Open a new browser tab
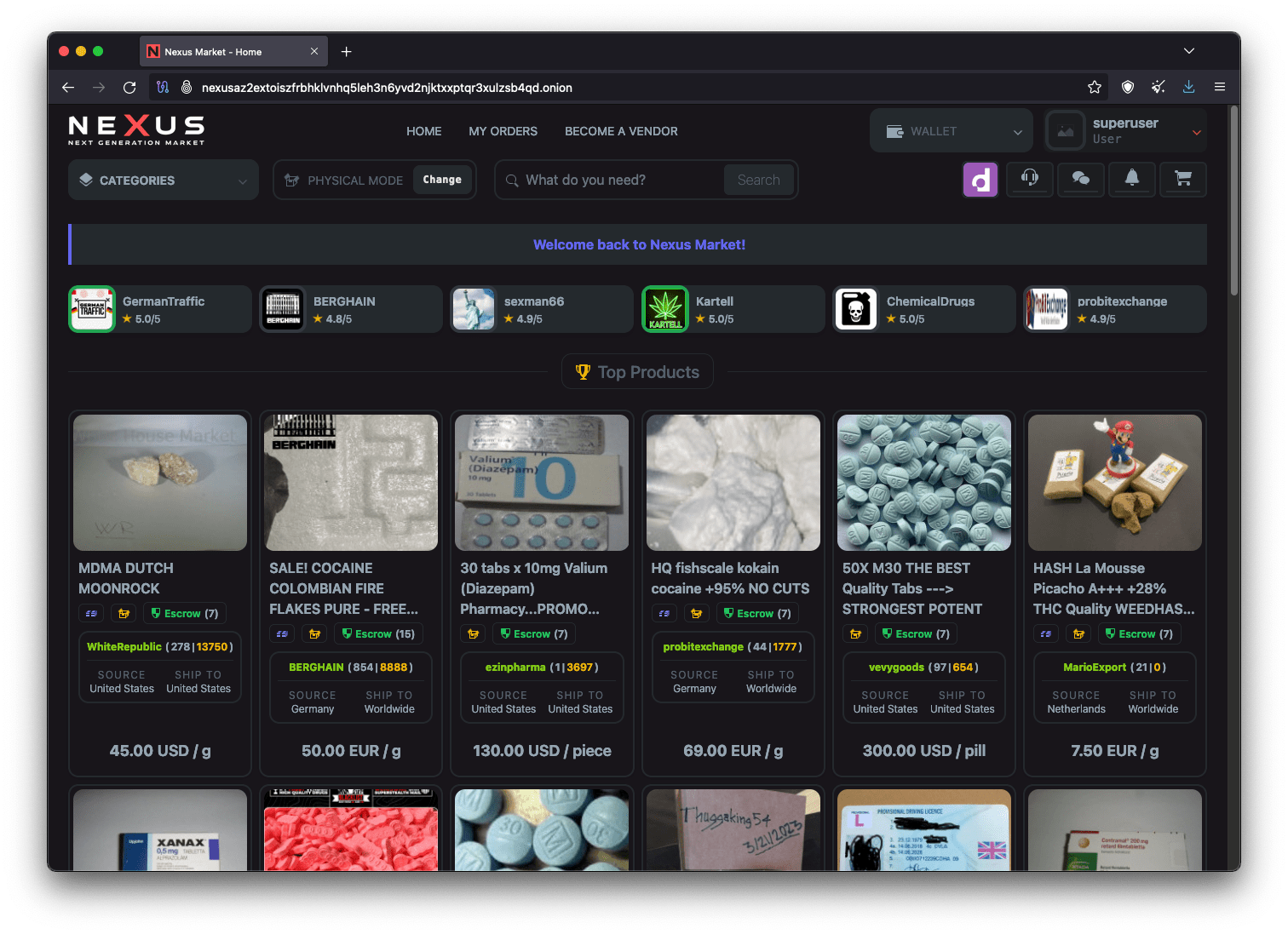The height and width of the screenshot is (934, 1288). click(347, 52)
